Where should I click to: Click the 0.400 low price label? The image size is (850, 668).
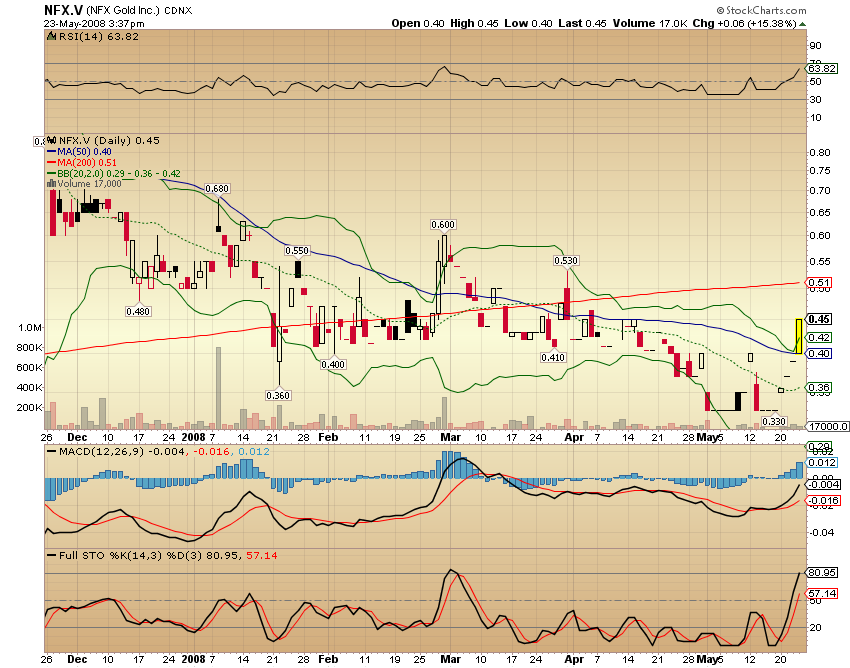pyautogui.click(x=333, y=364)
